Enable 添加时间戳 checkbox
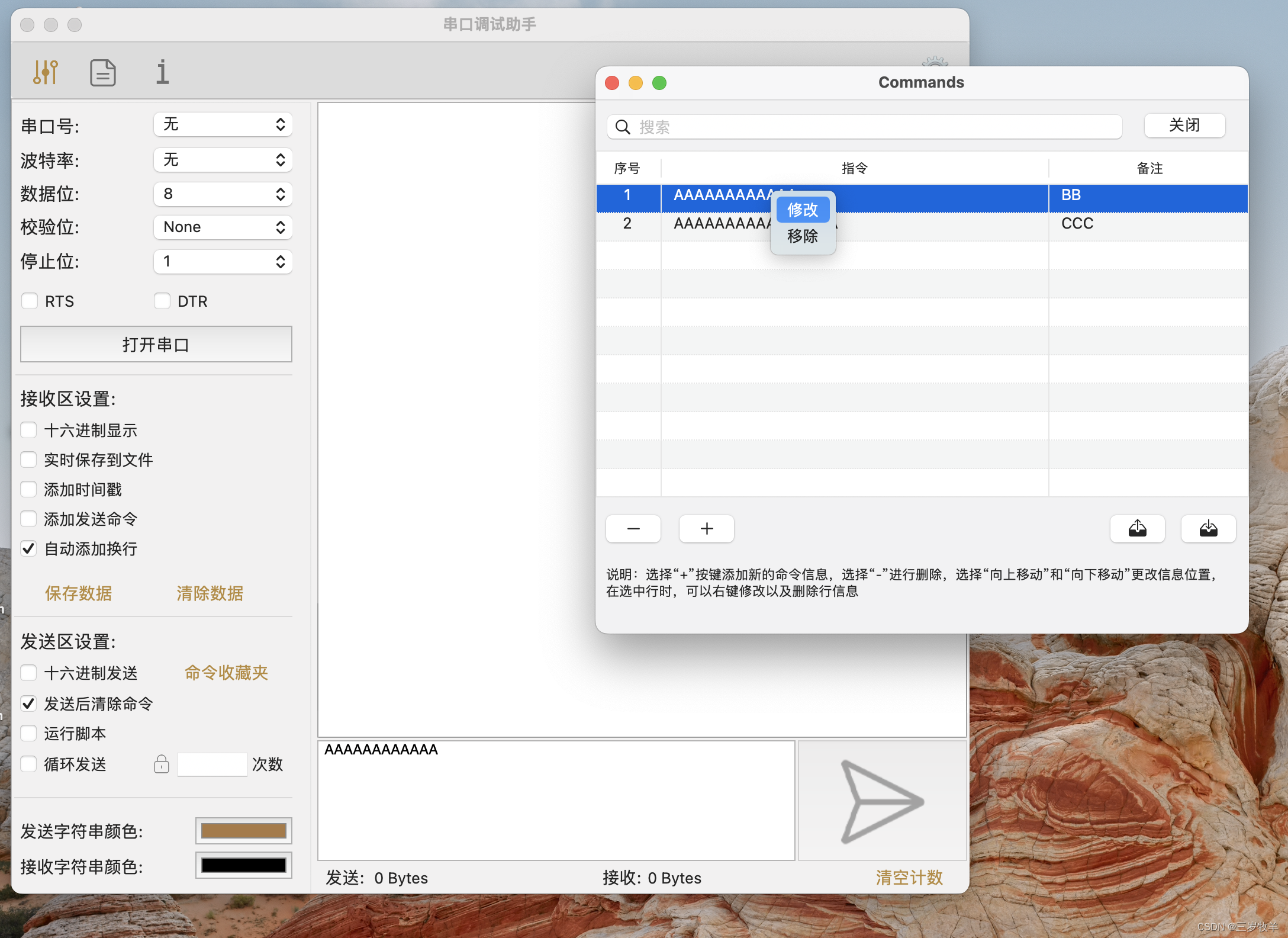The height and width of the screenshot is (938, 1288). tap(28, 489)
